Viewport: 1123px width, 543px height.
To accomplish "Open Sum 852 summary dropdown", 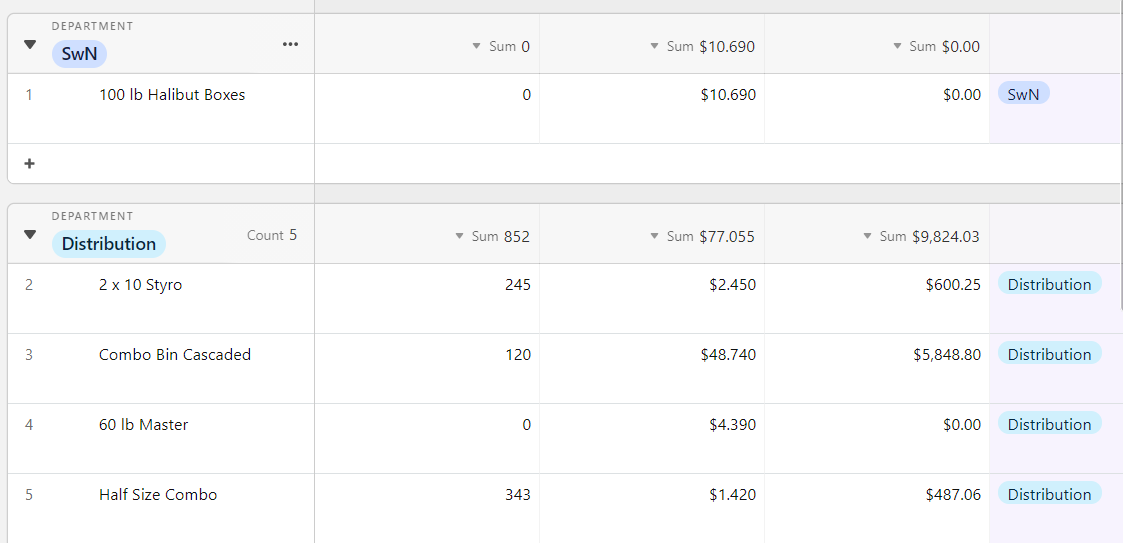I will point(492,236).
